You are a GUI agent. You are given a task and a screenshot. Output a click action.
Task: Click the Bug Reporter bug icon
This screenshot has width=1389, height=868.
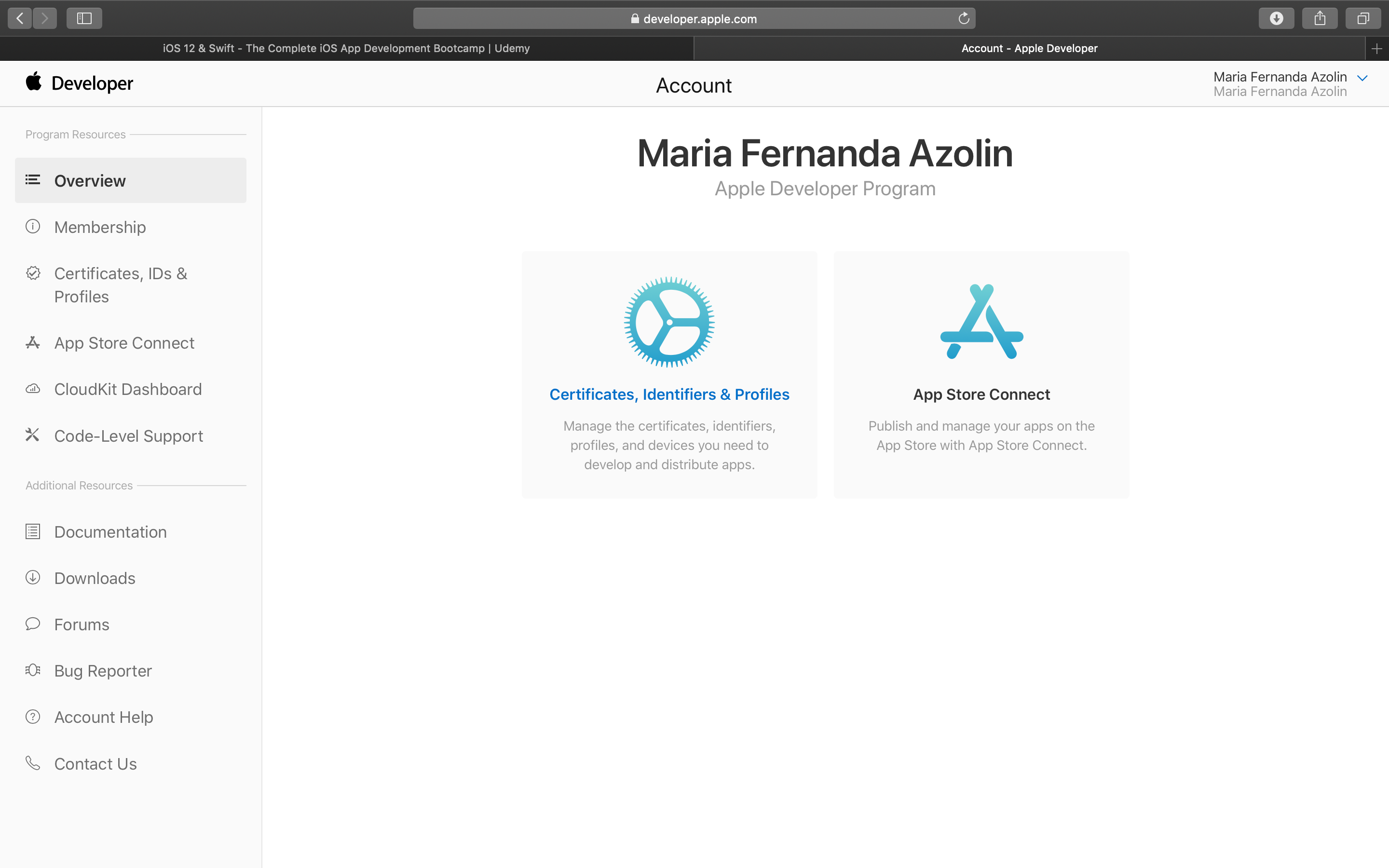(x=33, y=670)
